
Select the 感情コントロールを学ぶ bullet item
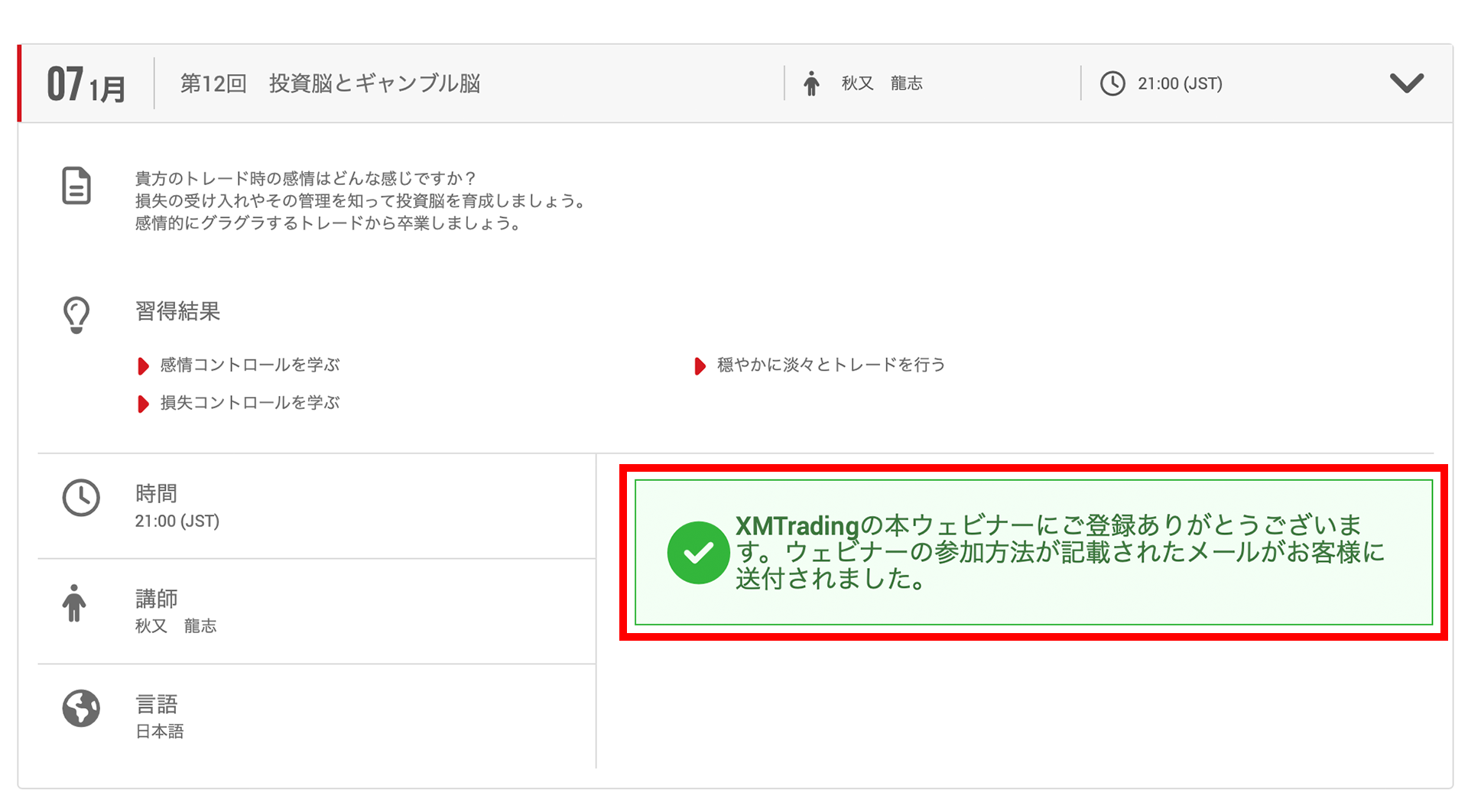(x=249, y=365)
